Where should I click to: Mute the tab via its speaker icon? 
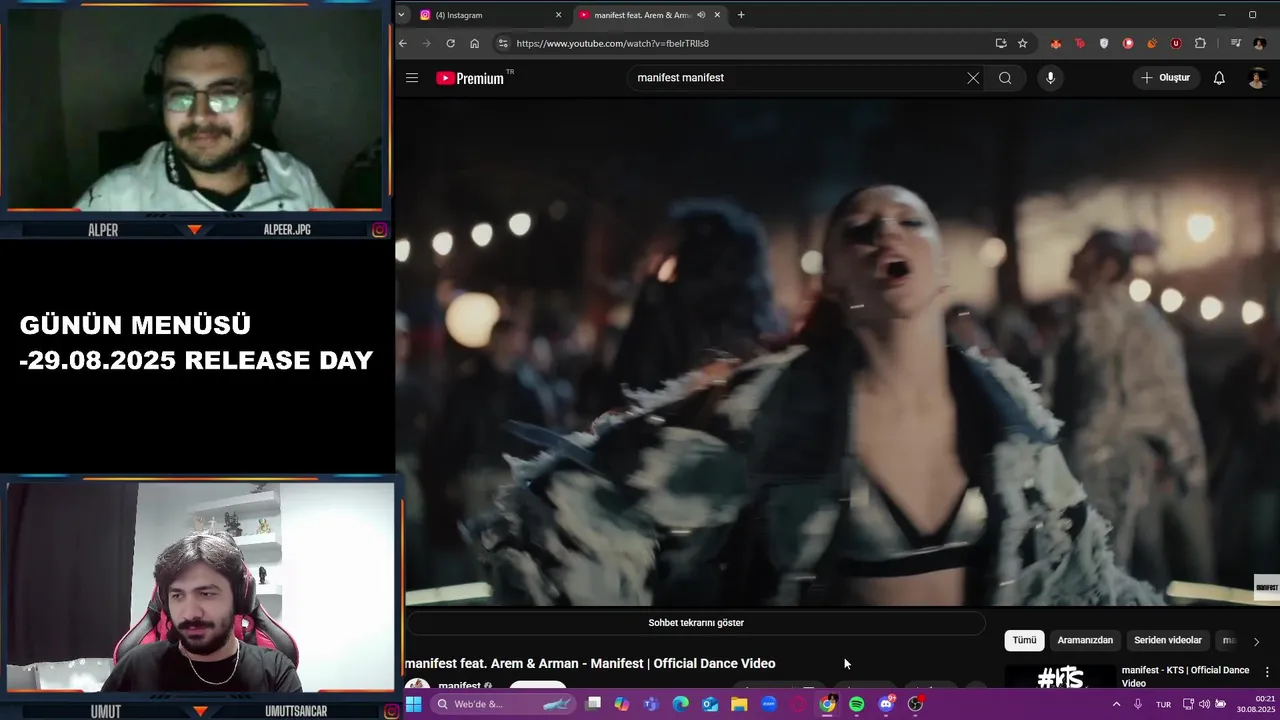[701, 15]
